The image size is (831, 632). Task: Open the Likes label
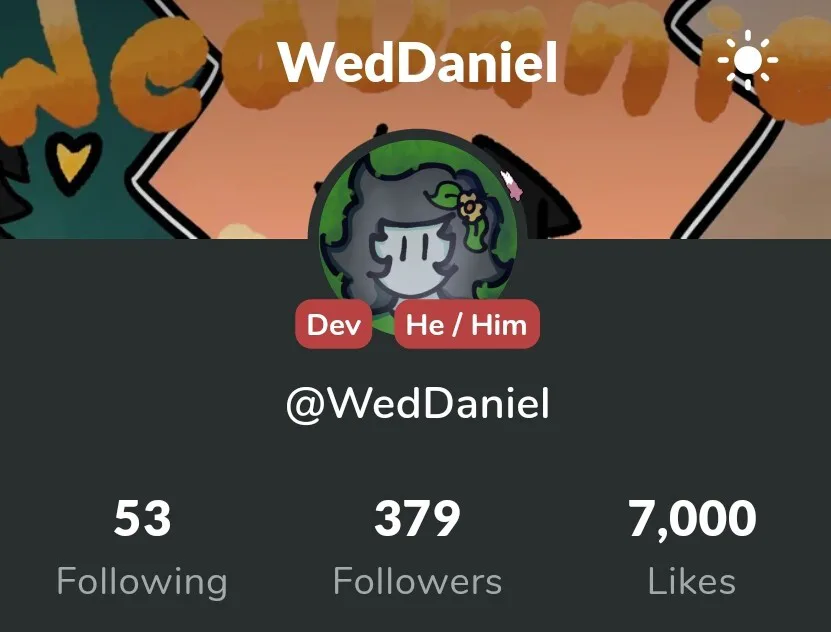(x=692, y=582)
